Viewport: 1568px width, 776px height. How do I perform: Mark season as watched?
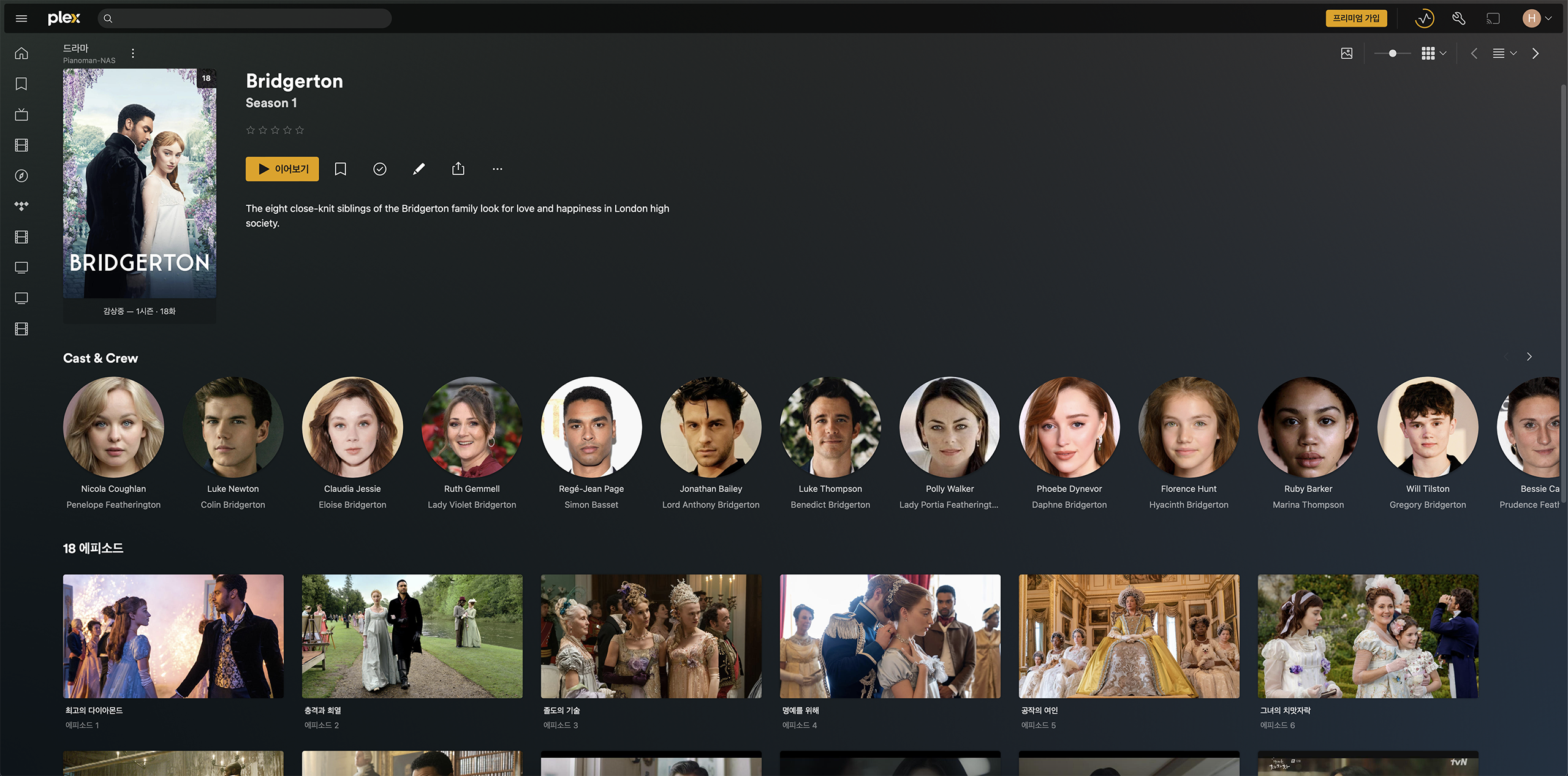(x=380, y=169)
